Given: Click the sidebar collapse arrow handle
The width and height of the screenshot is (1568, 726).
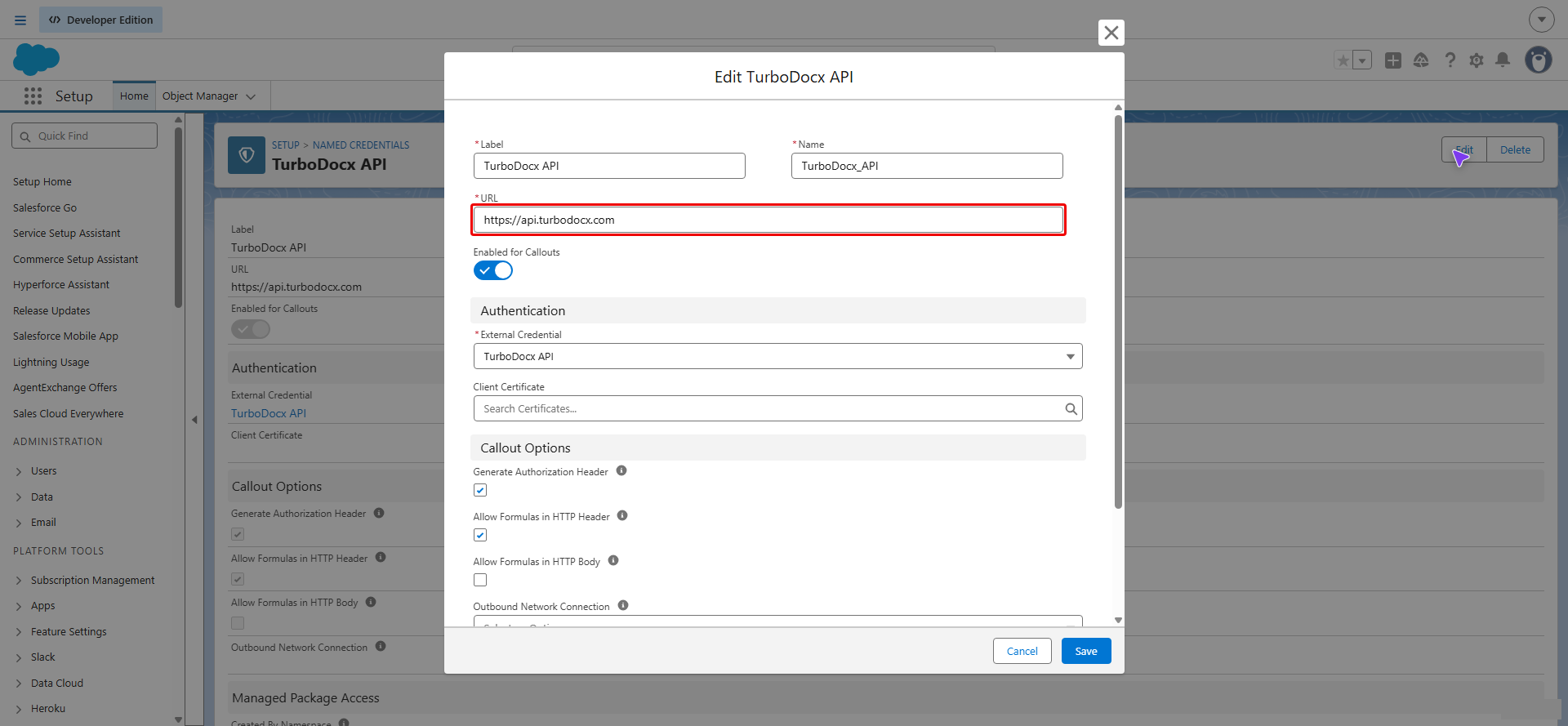Looking at the screenshot, I should click(194, 420).
